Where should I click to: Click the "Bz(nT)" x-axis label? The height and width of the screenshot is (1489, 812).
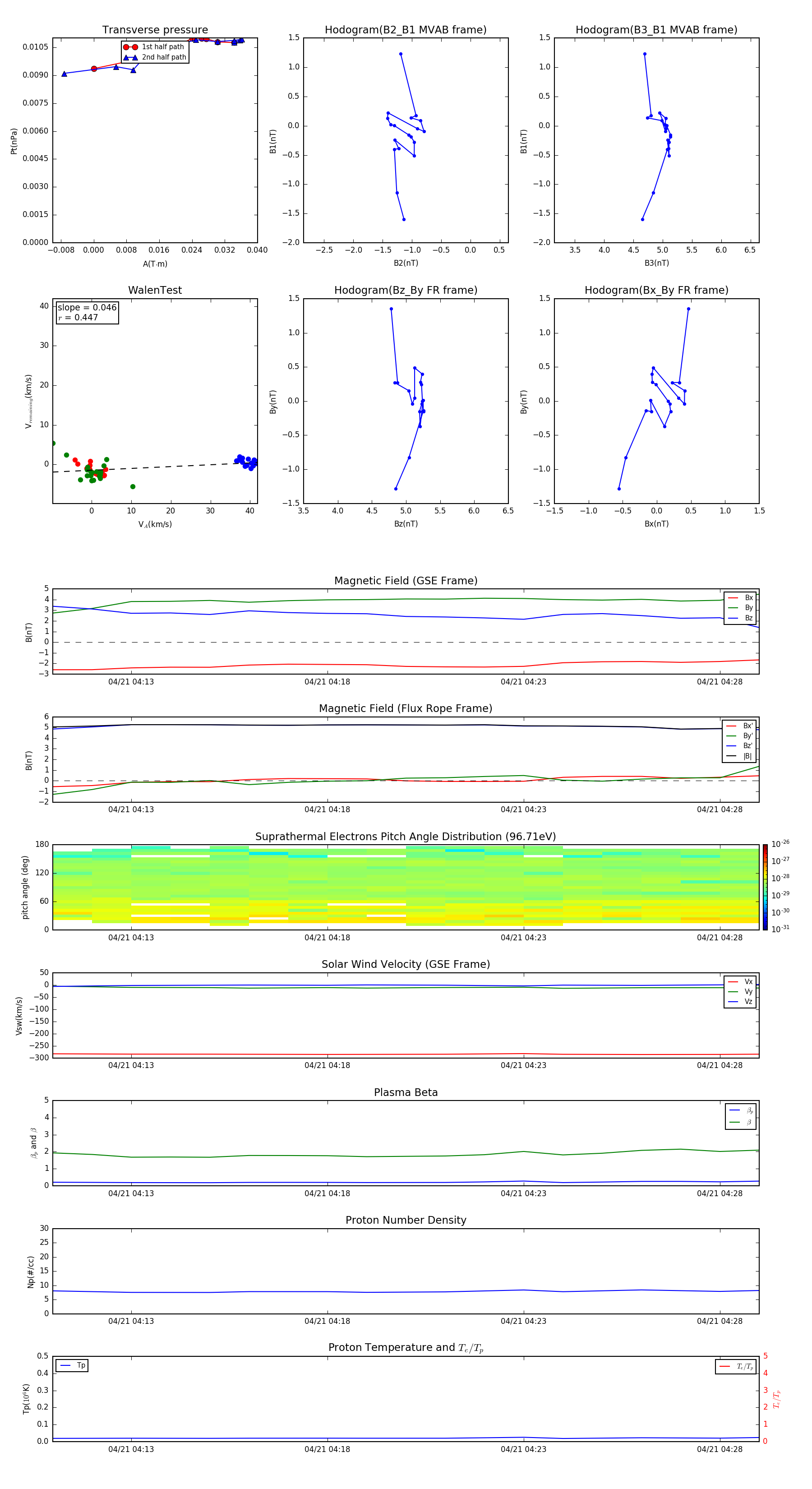coord(406,524)
